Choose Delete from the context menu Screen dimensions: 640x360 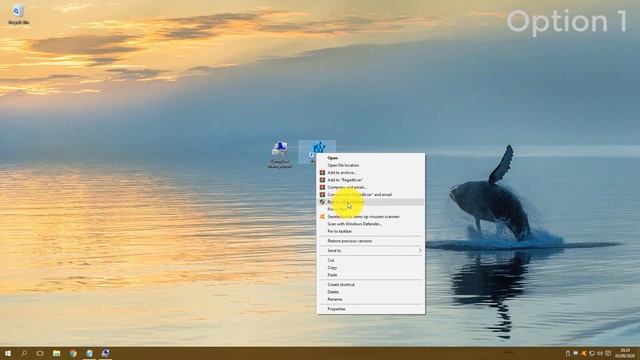tap(371, 292)
